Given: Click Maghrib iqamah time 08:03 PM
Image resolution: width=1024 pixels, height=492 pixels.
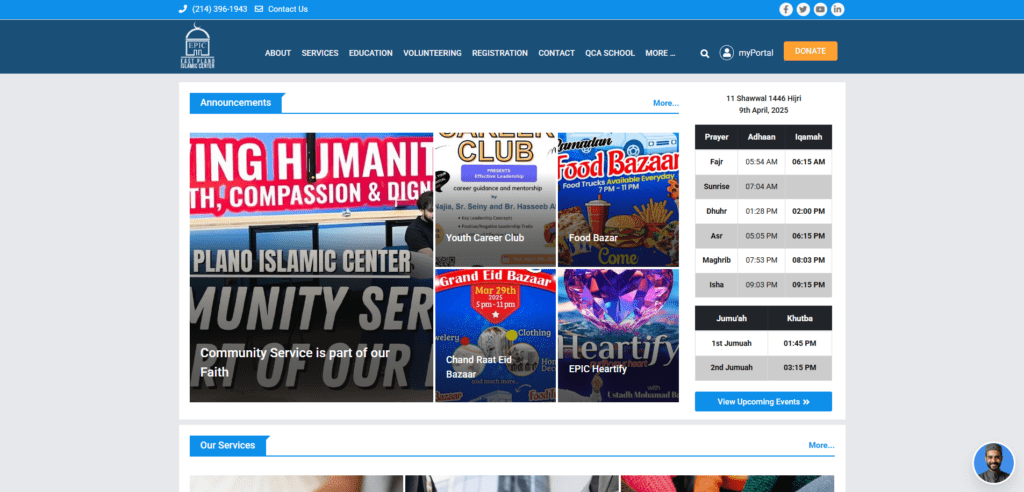Looking at the screenshot, I should coord(808,260).
